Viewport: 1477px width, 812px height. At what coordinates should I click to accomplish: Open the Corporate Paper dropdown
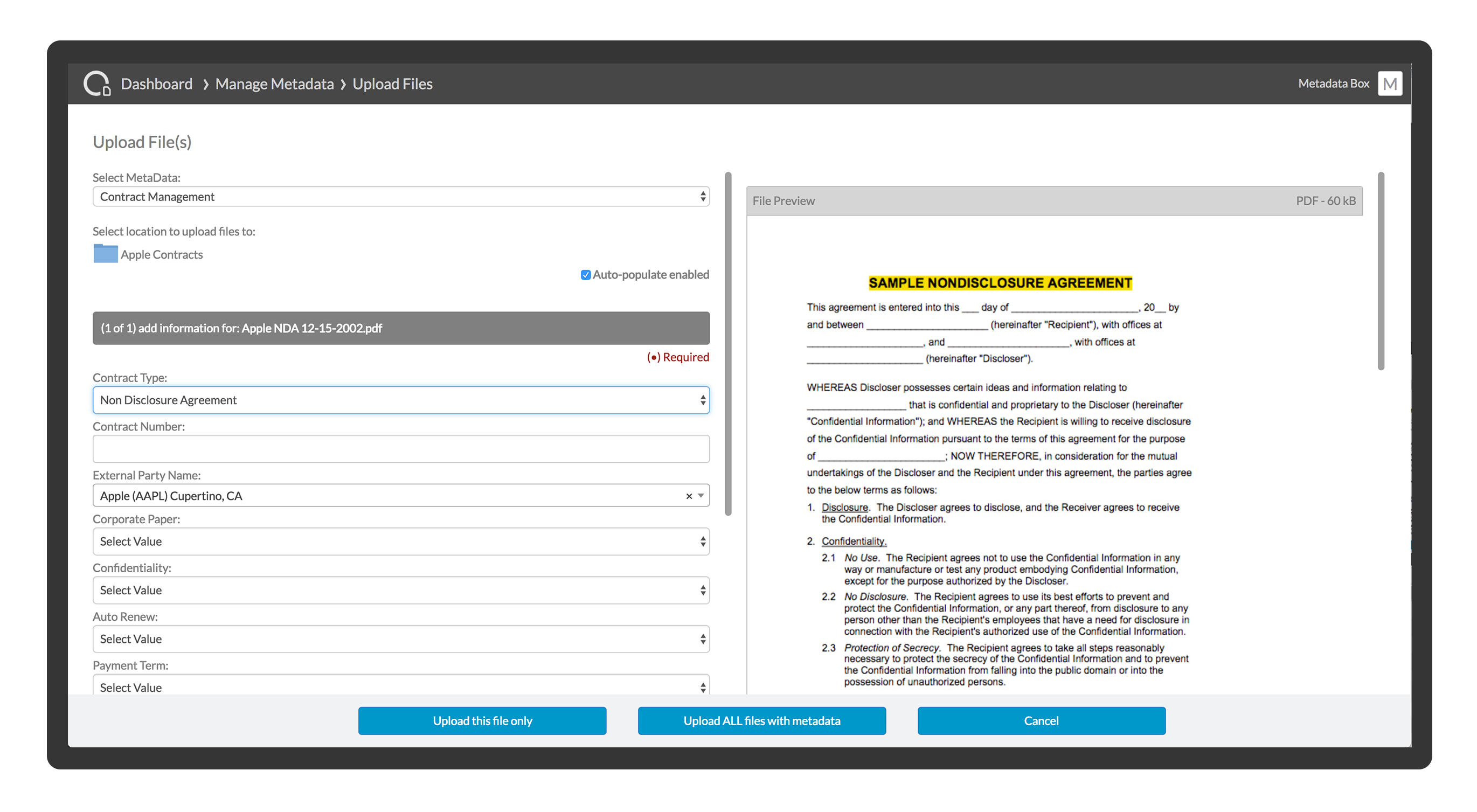click(401, 542)
